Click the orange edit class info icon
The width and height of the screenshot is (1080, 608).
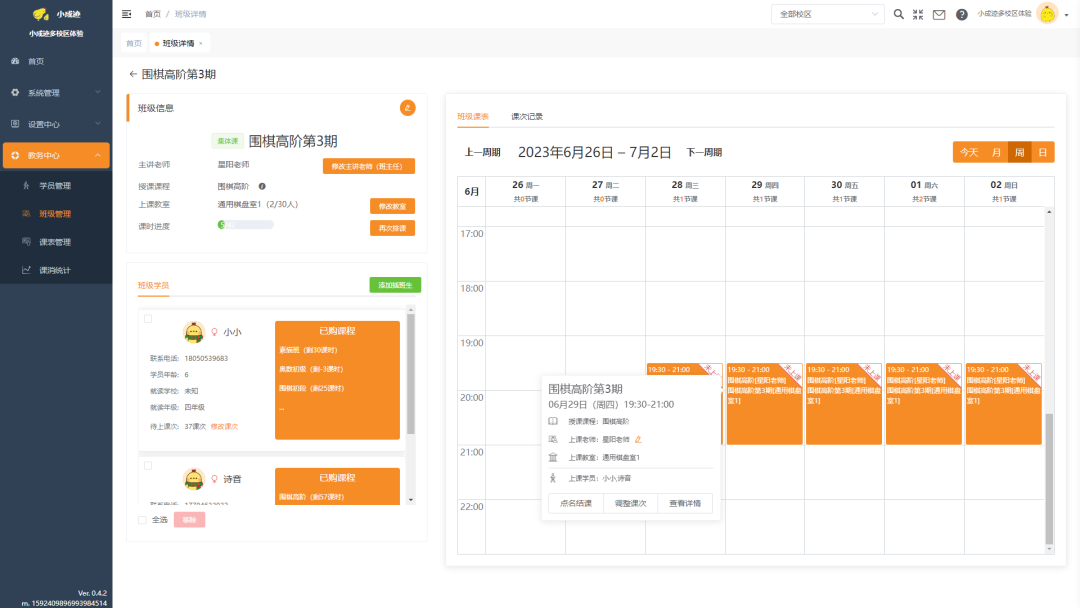pos(408,108)
